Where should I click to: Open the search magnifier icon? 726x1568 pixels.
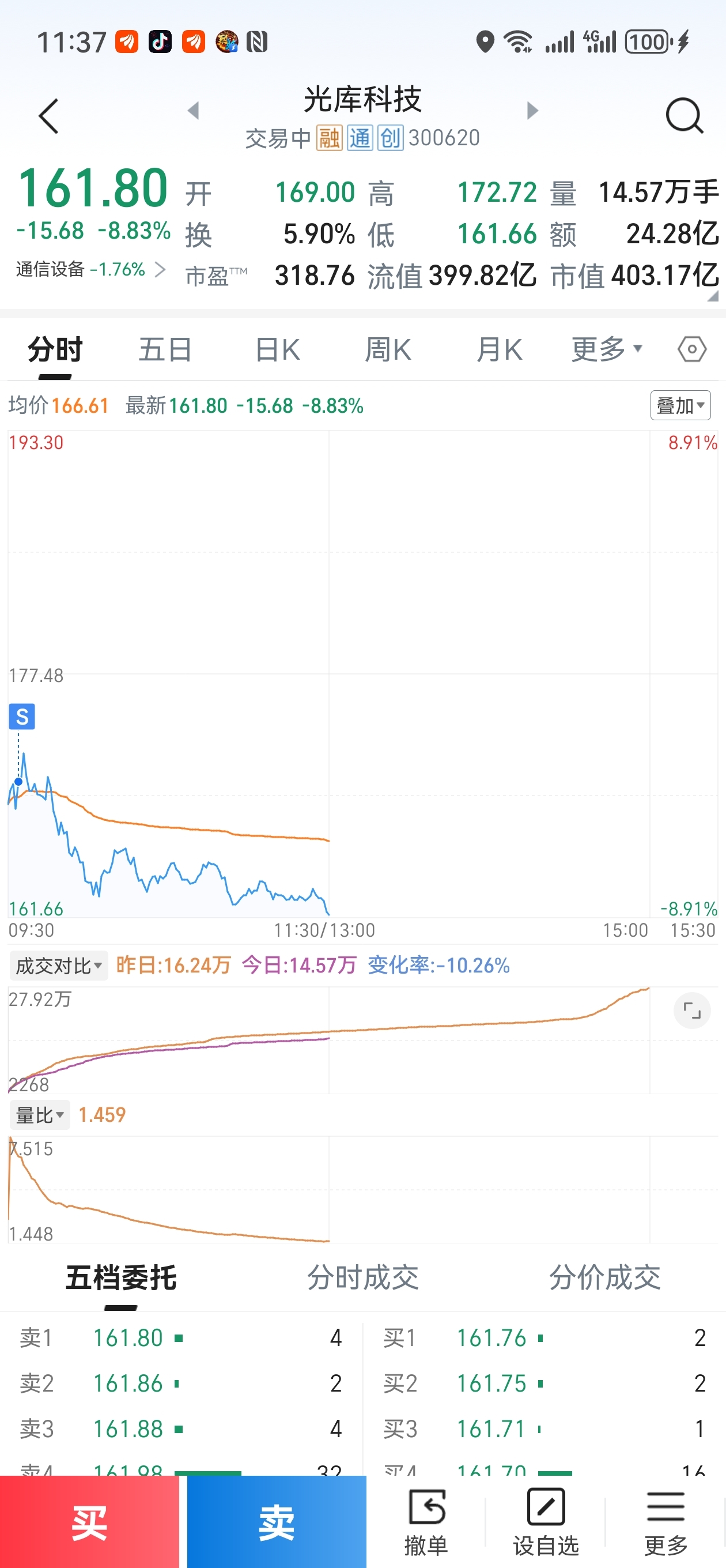pyautogui.click(x=684, y=115)
